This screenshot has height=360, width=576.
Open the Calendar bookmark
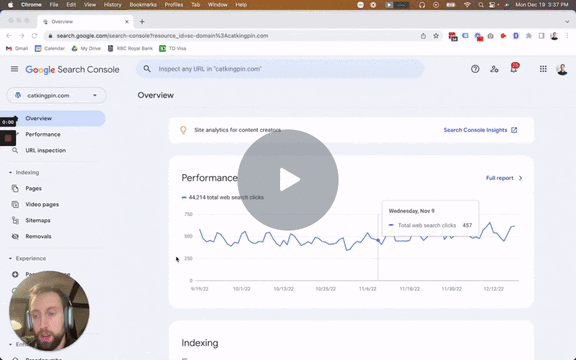click(50, 48)
